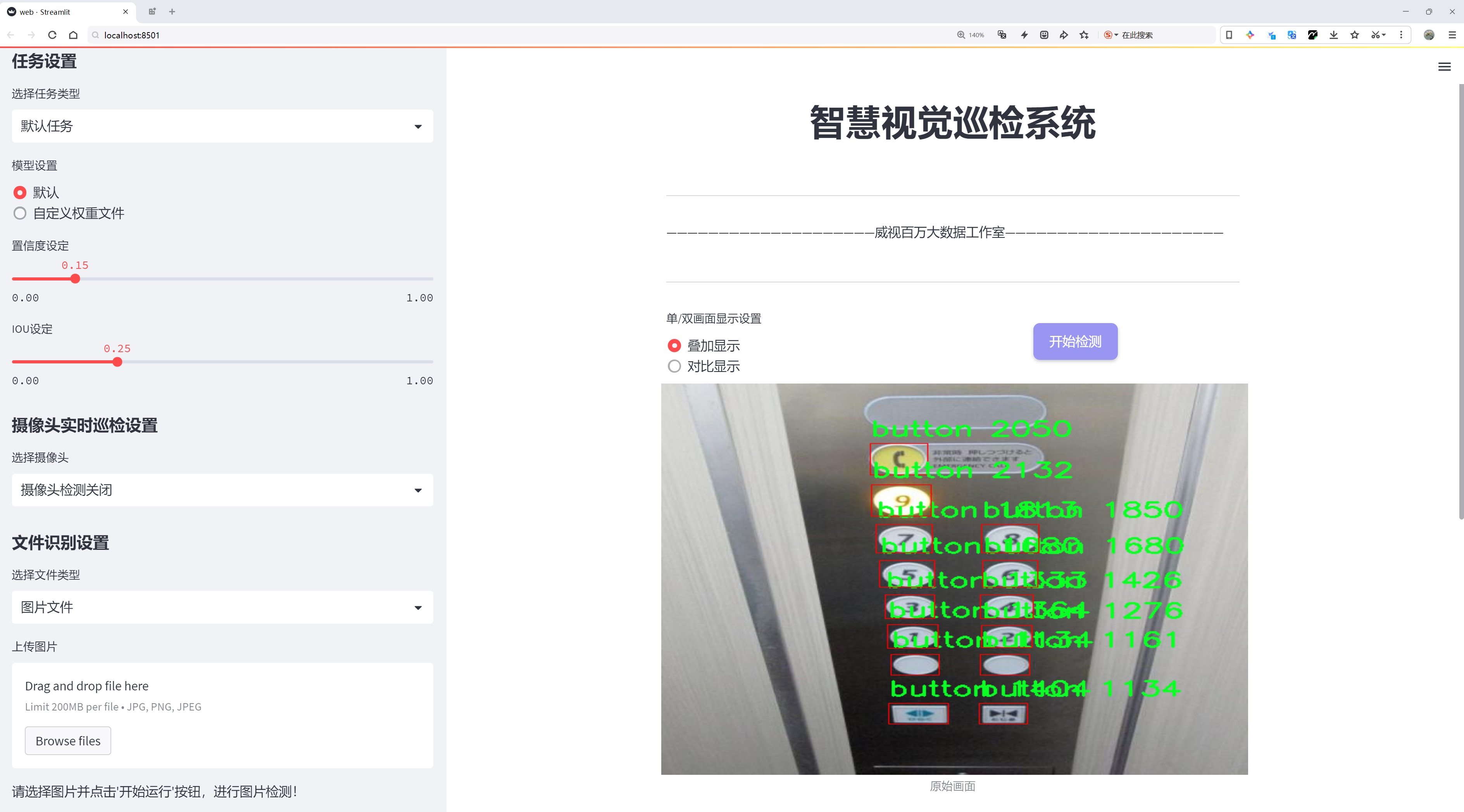The height and width of the screenshot is (812, 1464).
Task: Choose 对比显示 display mode
Action: point(704,366)
